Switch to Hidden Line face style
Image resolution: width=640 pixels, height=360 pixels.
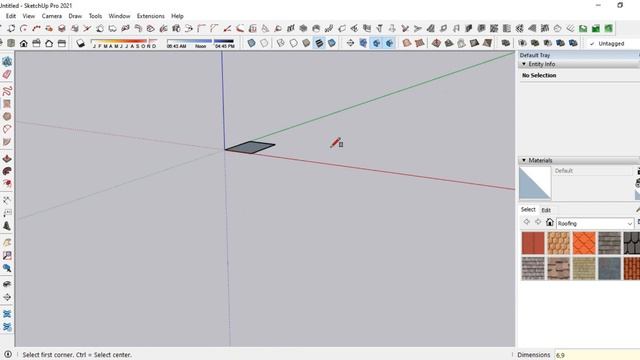tap(293, 43)
